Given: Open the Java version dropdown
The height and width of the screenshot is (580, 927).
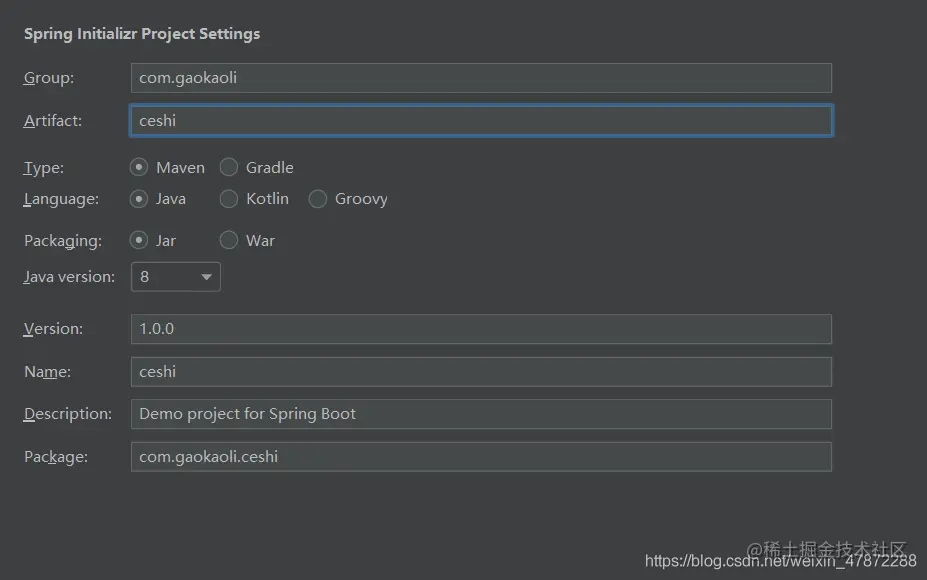Looking at the screenshot, I should pos(176,277).
